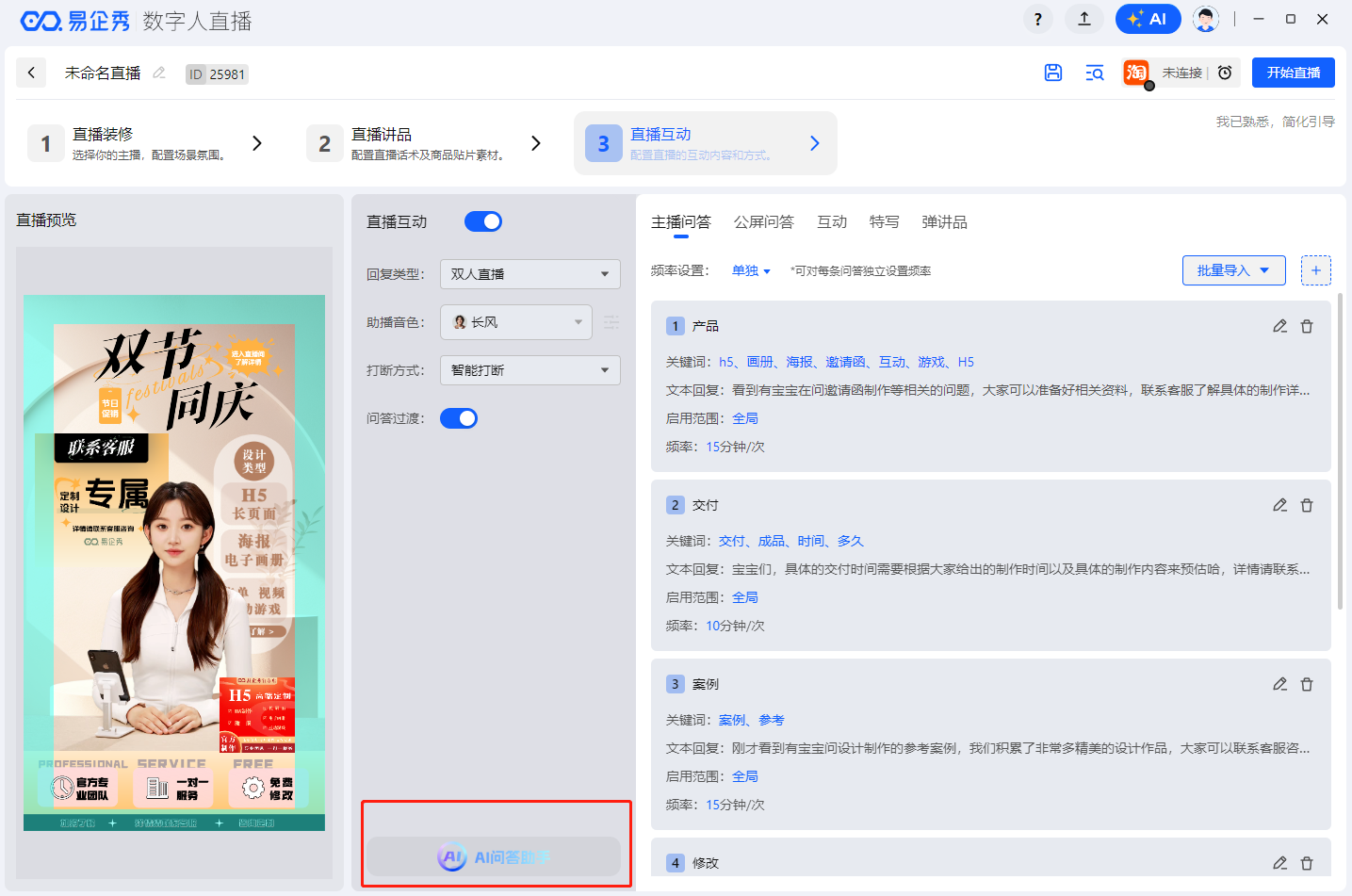This screenshot has width=1352, height=896.
Task: Click 15分钟/次 frequency in 案例 entry
Action: pyautogui.click(x=735, y=805)
